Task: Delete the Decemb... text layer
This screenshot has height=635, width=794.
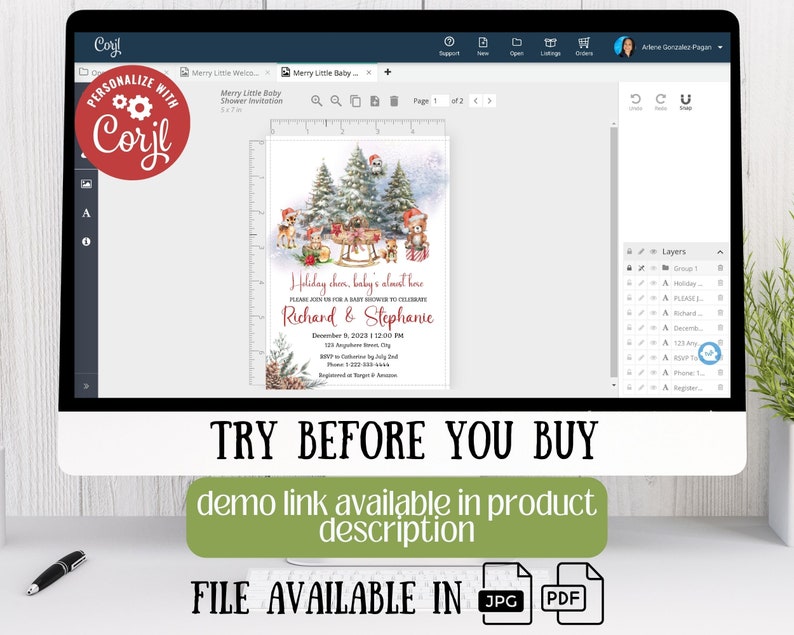Action: click(x=720, y=328)
